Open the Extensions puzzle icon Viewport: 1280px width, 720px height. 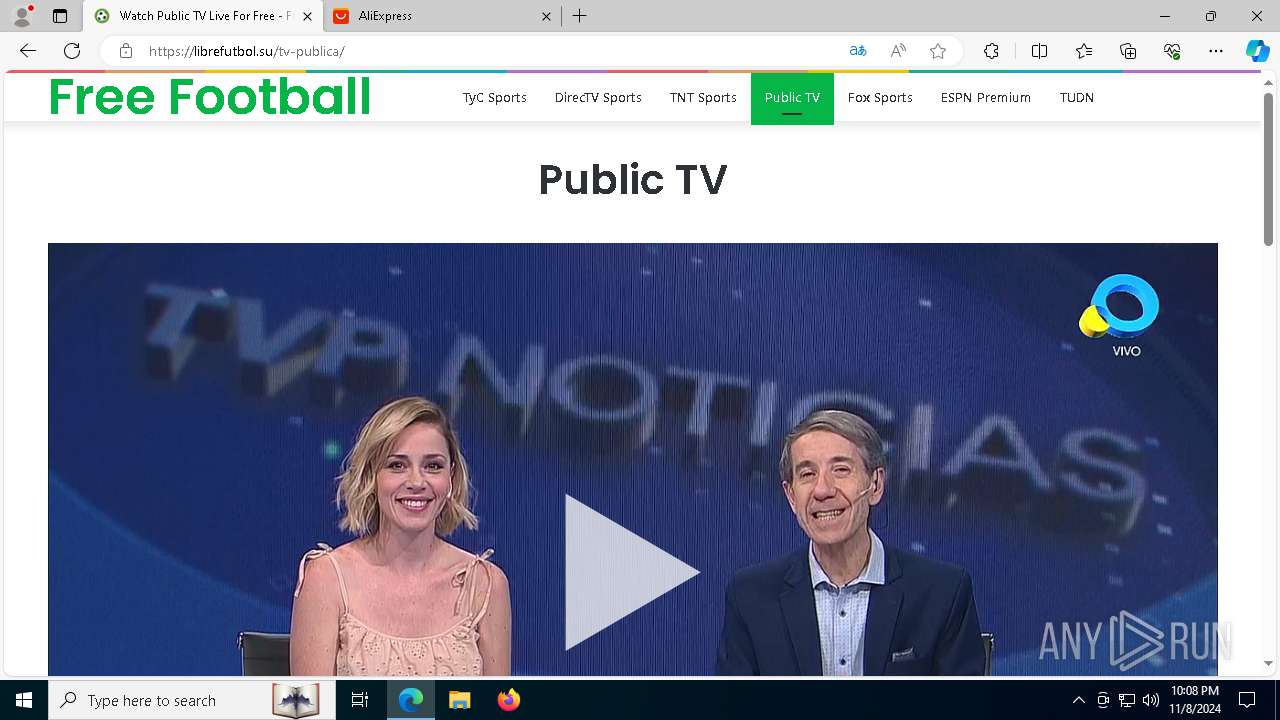click(991, 51)
